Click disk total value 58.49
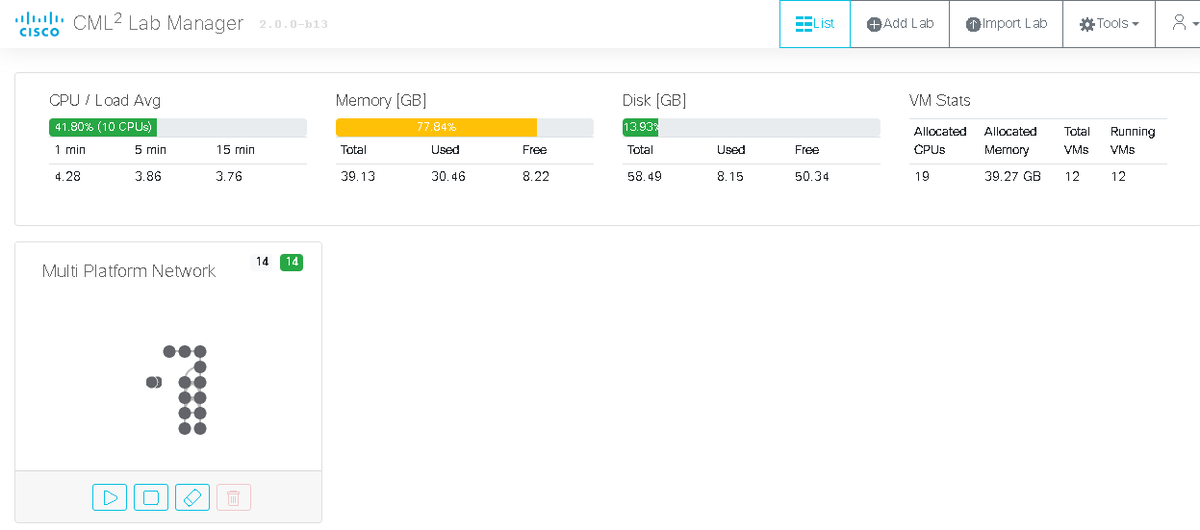Image resolution: width=1200 pixels, height=530 pixels. [644, 177]
